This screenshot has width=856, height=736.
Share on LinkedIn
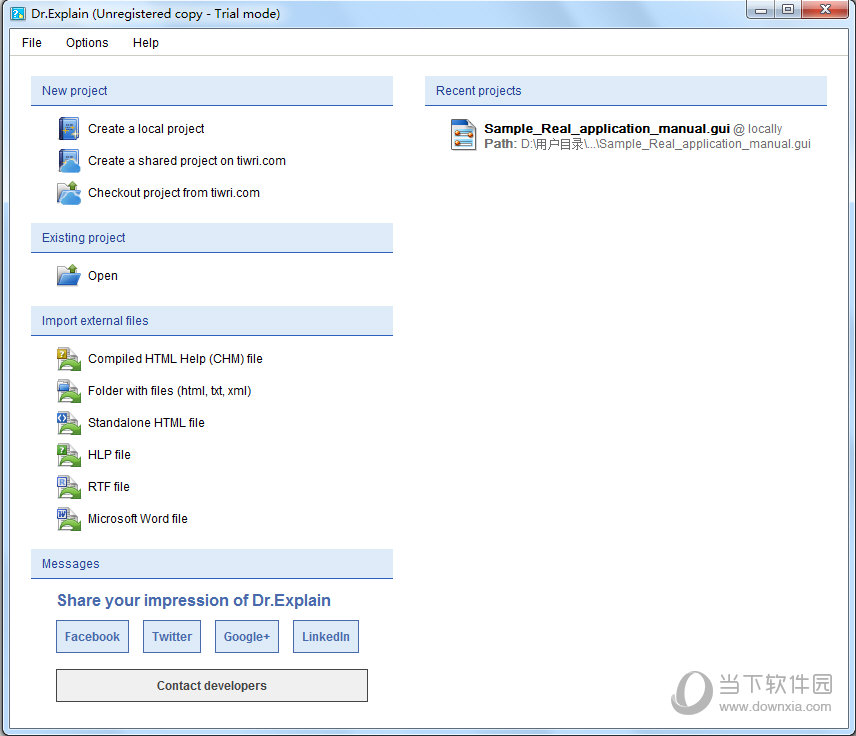pos(326,637)
